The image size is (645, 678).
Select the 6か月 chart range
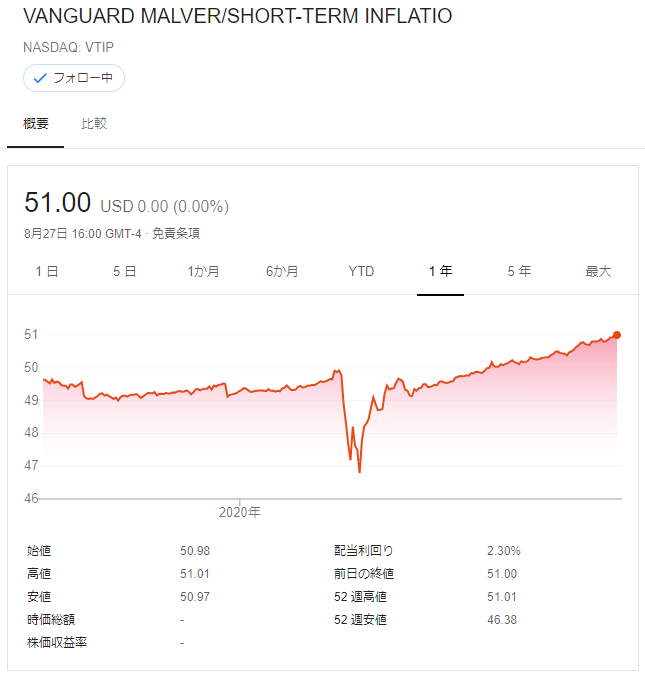(282, 272)
